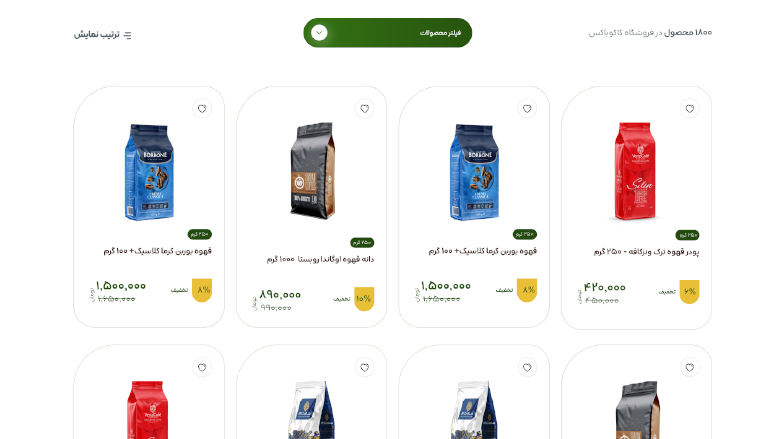Click heart icon on Uganda Robusta coffee card

tap(364, 109)
